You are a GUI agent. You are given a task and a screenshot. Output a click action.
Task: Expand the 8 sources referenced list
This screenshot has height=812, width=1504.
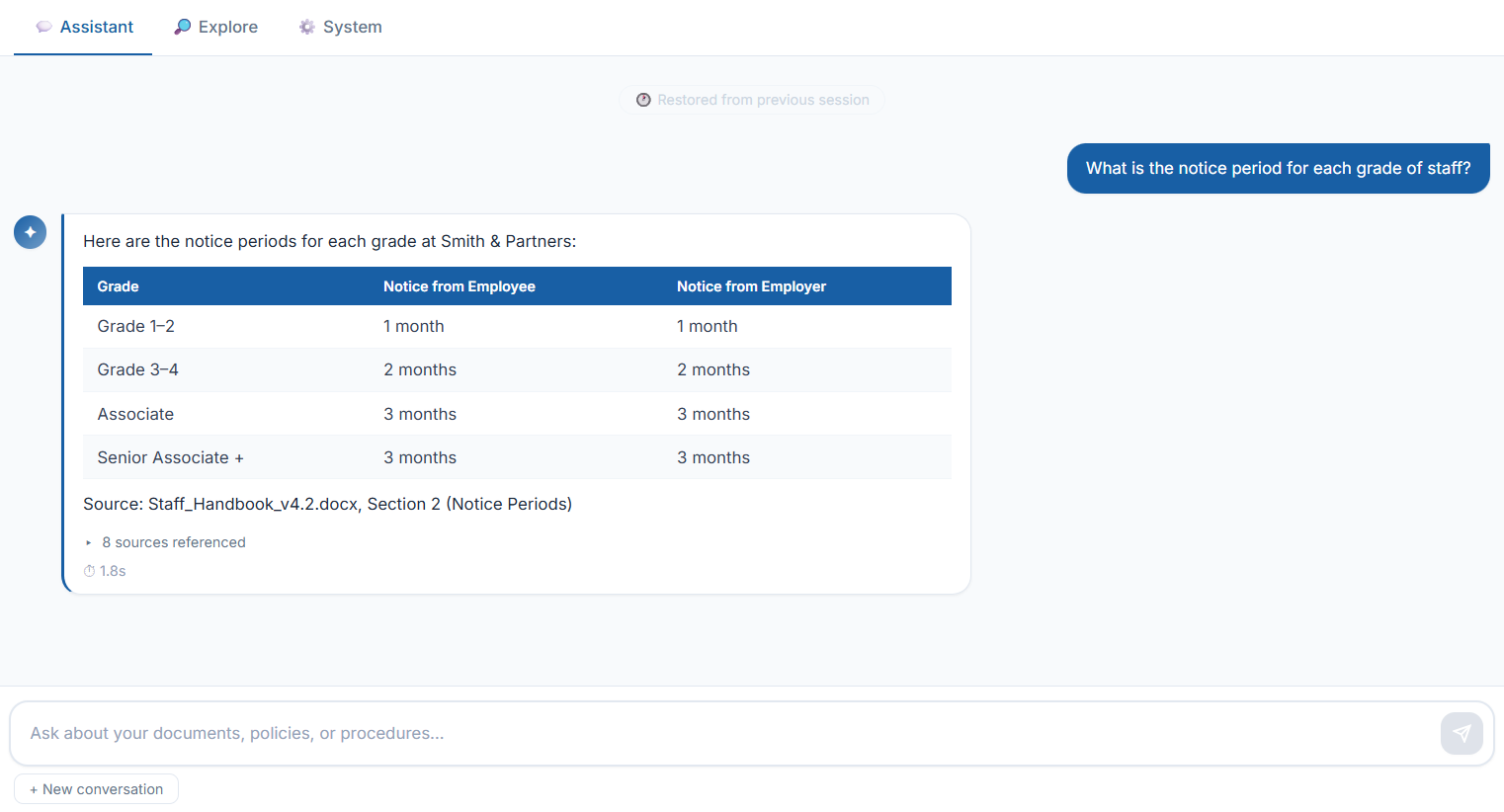click(x=165, y=542)
